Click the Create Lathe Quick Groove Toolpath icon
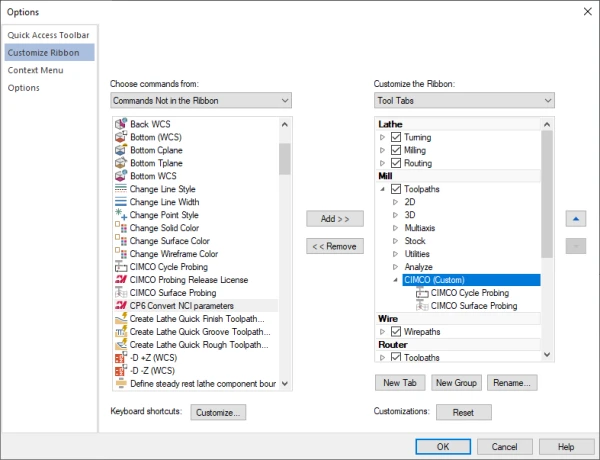Viewport: 600px width, 460px height. (x=120, y=332)
